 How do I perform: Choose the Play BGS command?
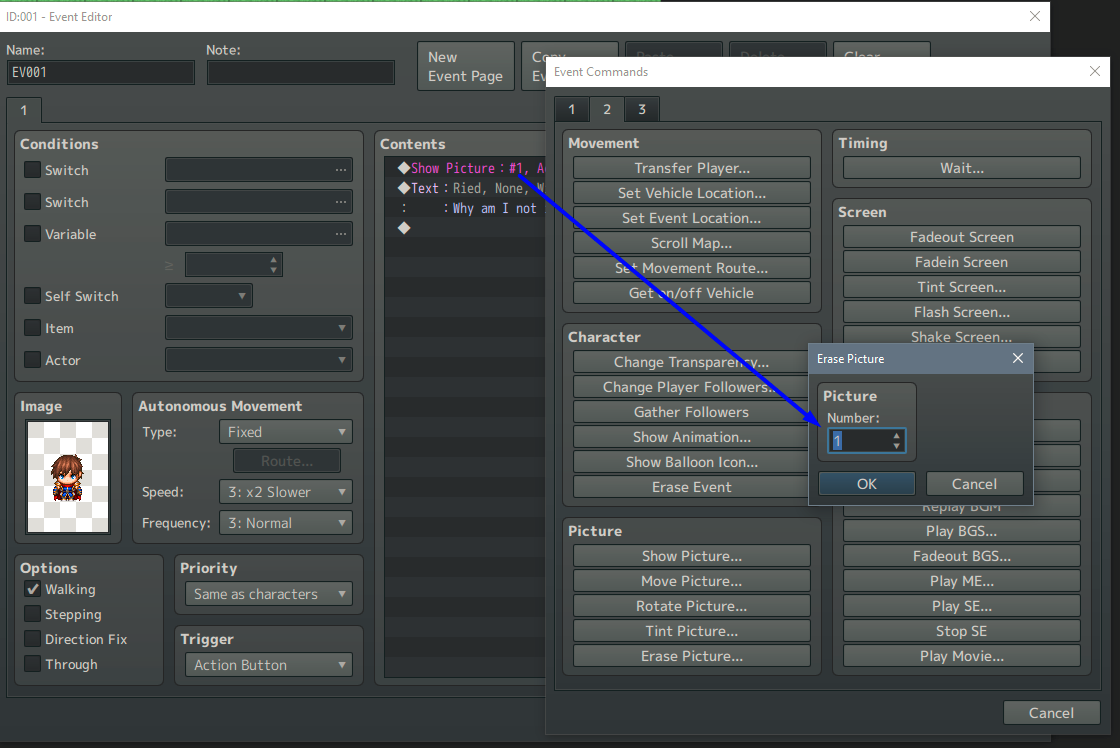pos(961,531)
